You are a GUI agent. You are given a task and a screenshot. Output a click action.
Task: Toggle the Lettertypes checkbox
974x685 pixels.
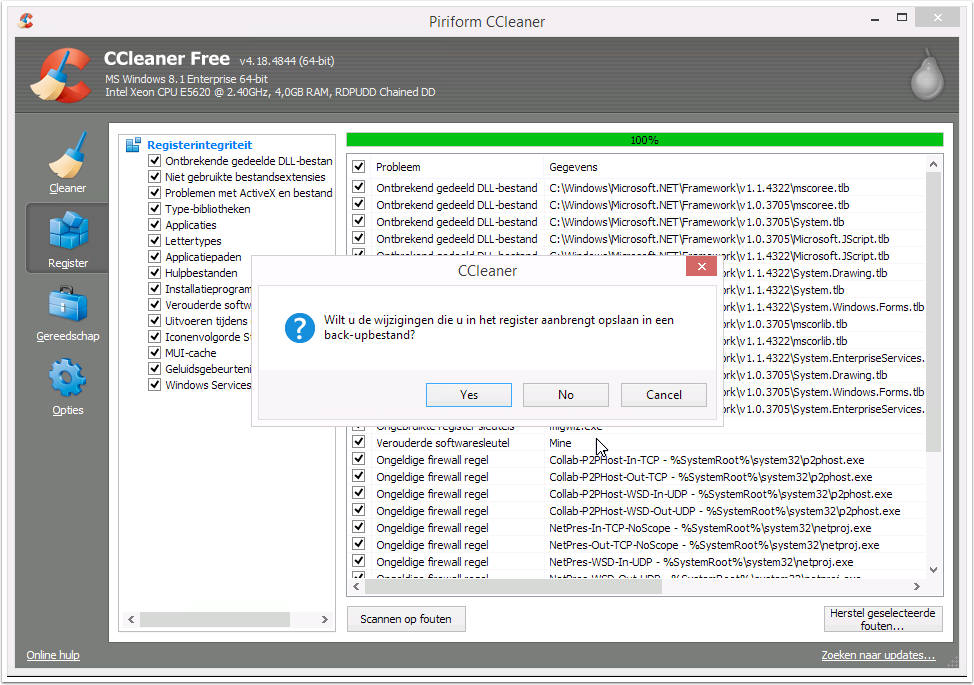click(x=155, y=241)
